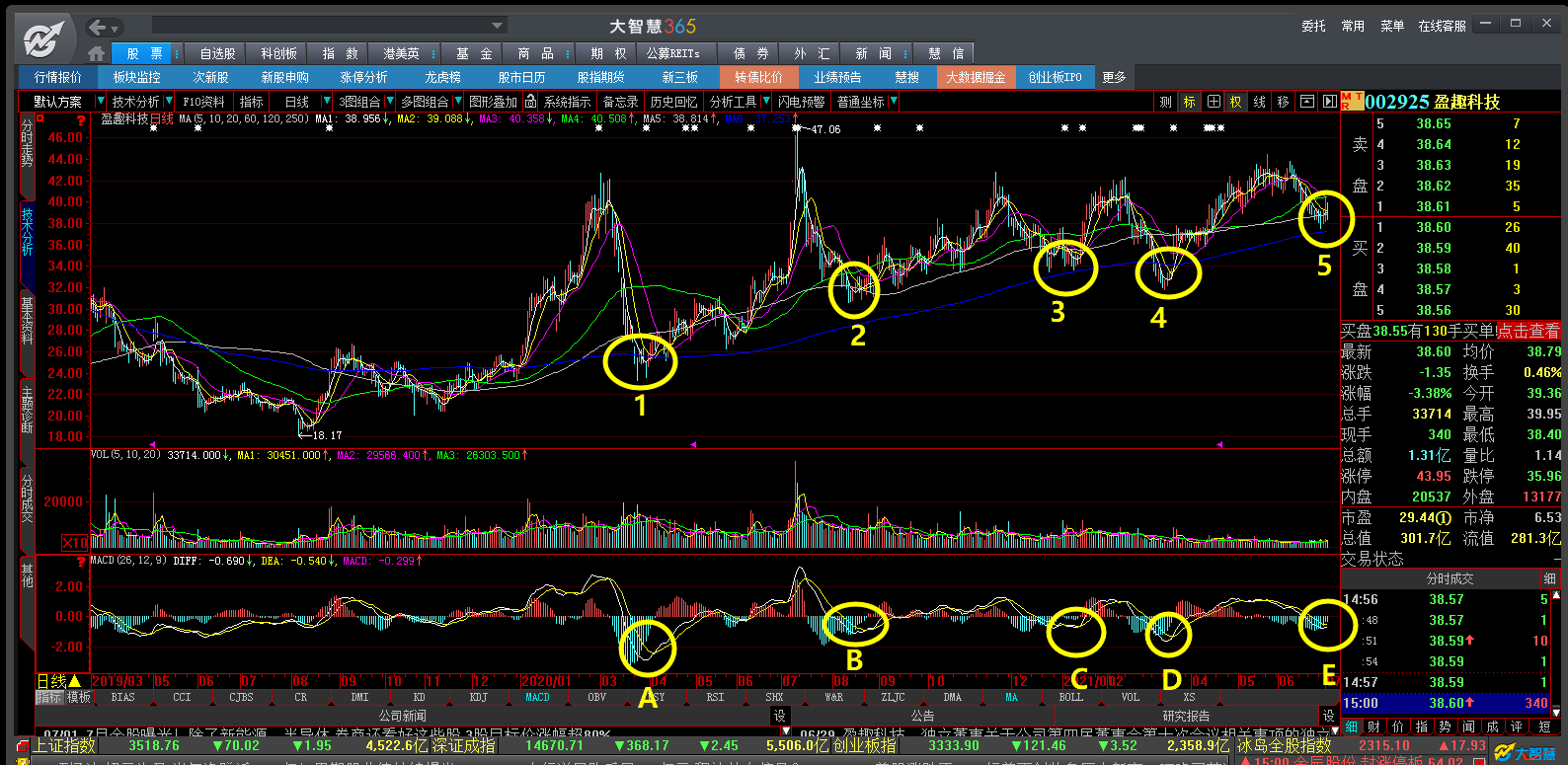This screenshot has width=1568, height=765.
Task: Click the scroll-down arrow of 分时成交 list
Action: [1556, 712]
